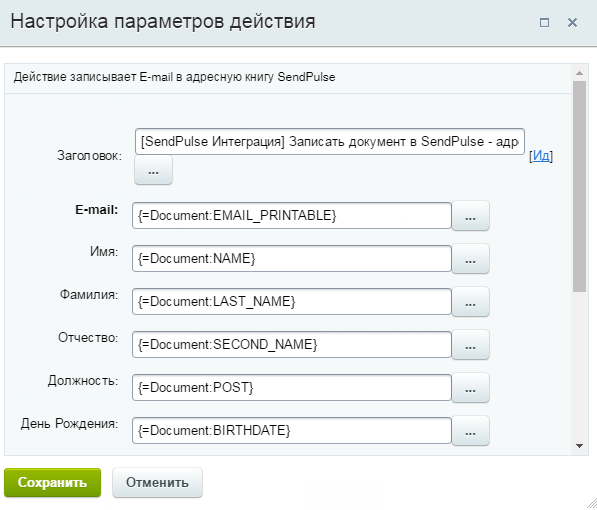Screen dimensions: 597x510
Task: Maximize the action settings dialog
Action: 544,23
